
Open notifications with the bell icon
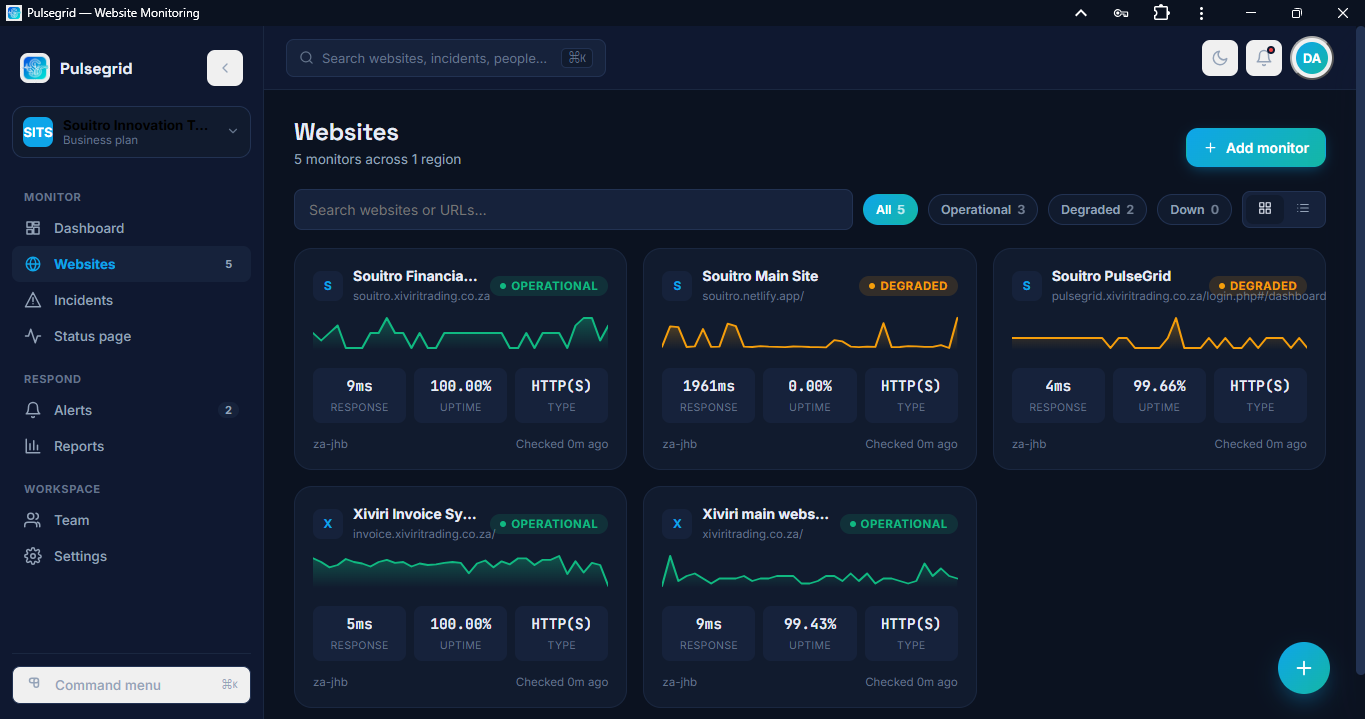(x=1264, y=58)
